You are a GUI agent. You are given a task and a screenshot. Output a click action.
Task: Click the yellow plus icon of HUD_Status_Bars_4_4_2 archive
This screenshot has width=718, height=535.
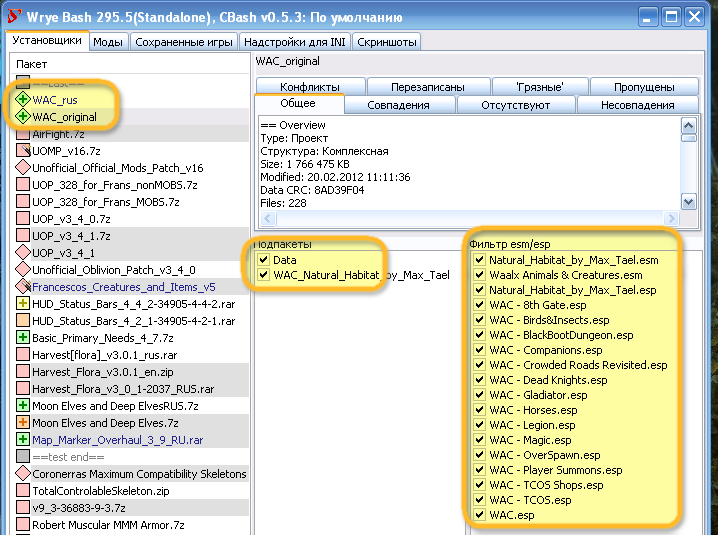(x=22, y=303)
